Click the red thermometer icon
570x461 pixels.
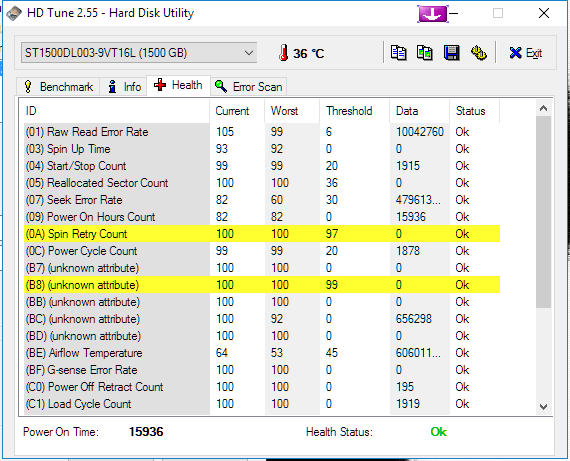(x=284, y=53)
